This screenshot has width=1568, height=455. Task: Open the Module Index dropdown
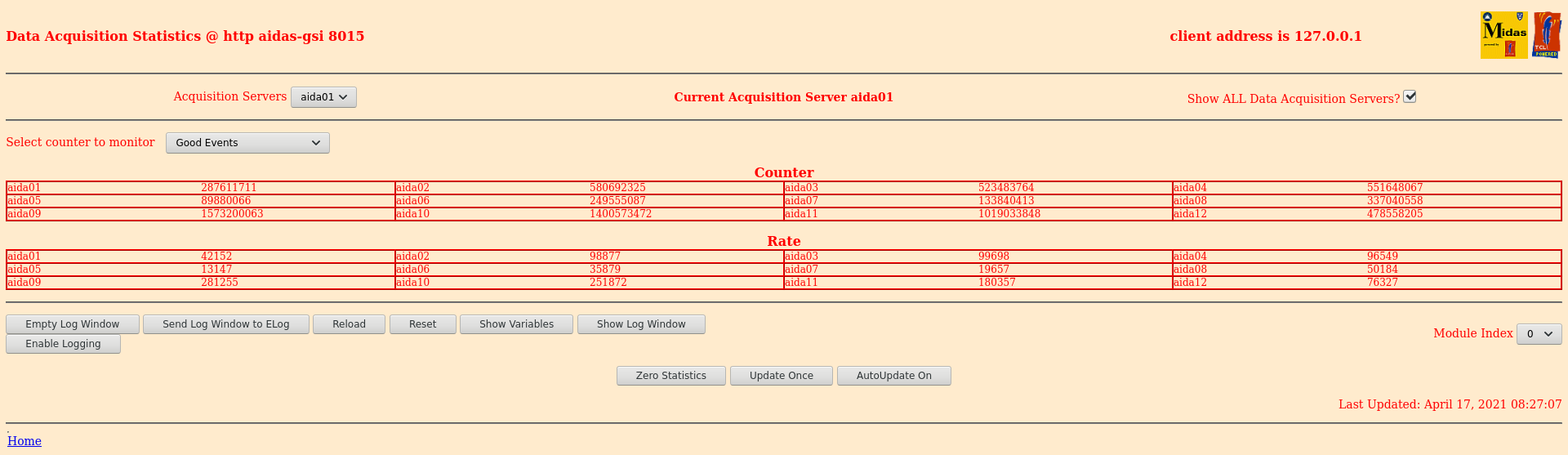click(x=1539, y=334)
